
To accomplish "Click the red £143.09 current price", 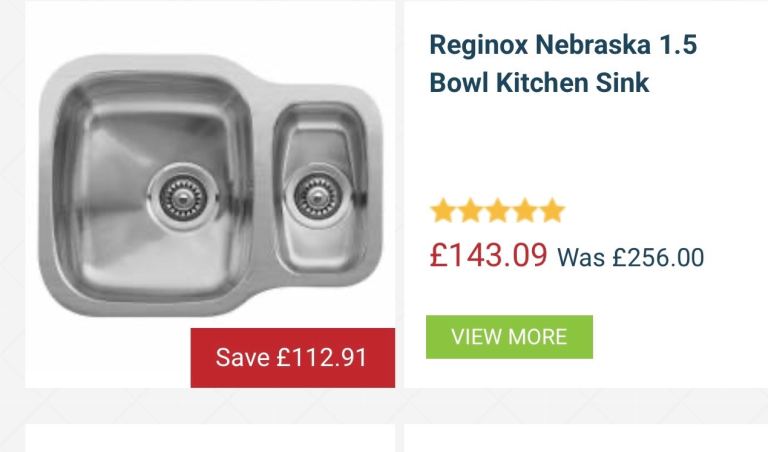I will click(489, 256).
